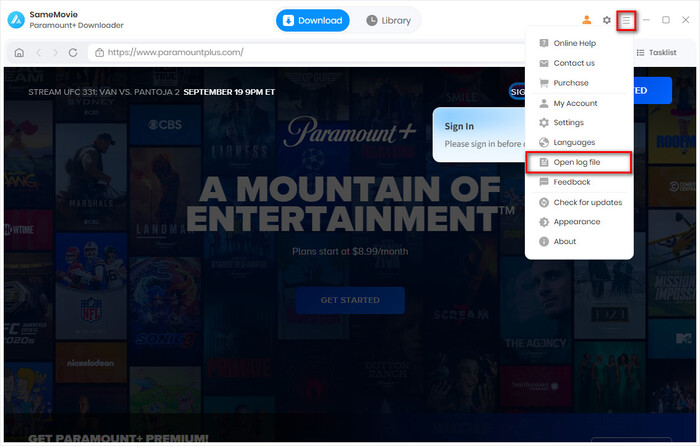Screen dimensions: 700x446
Task: Click the Marshals poster thumbnail
Action: (91, 175)
